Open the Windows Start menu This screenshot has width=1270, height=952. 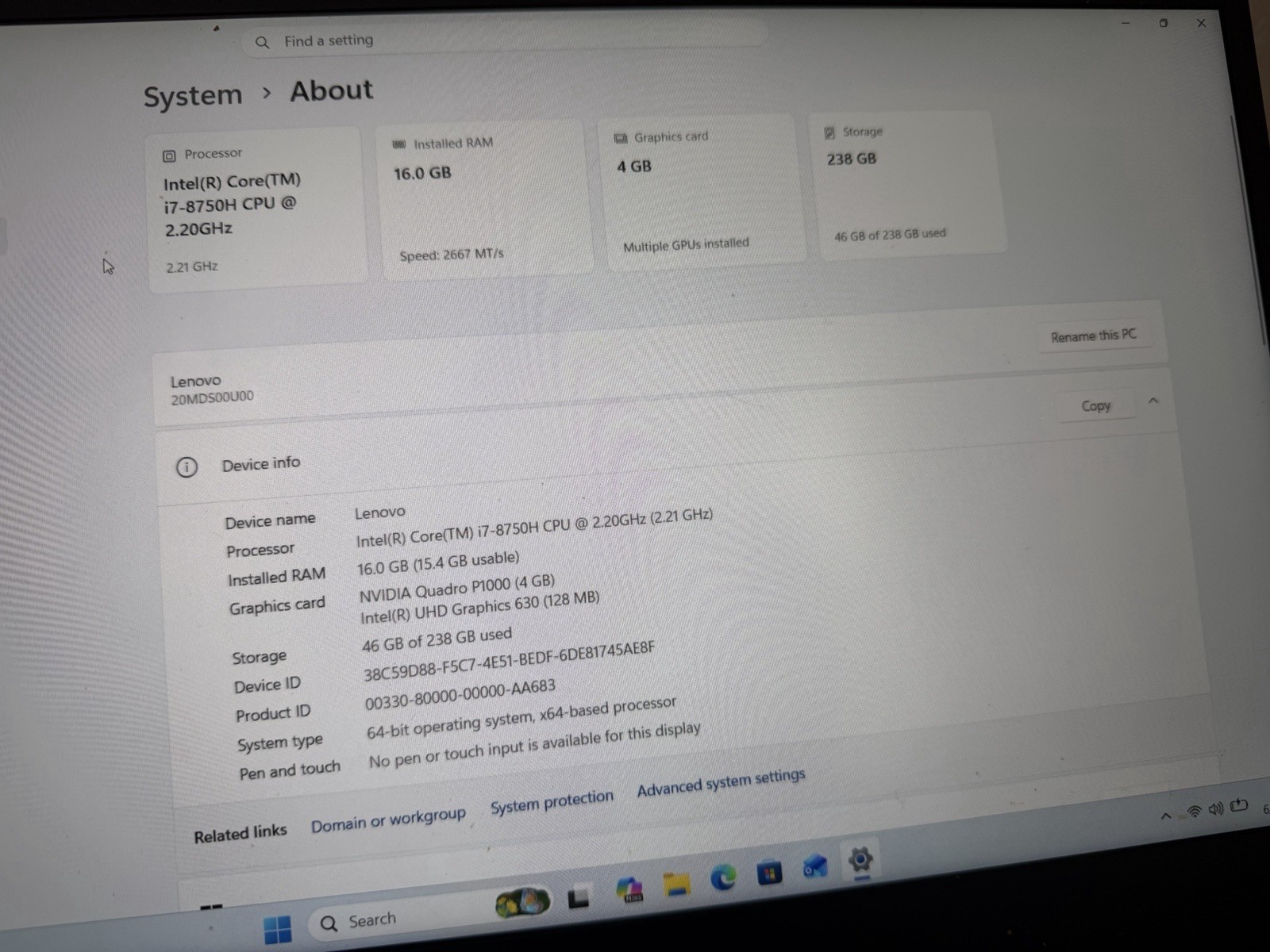click(278, 930)
